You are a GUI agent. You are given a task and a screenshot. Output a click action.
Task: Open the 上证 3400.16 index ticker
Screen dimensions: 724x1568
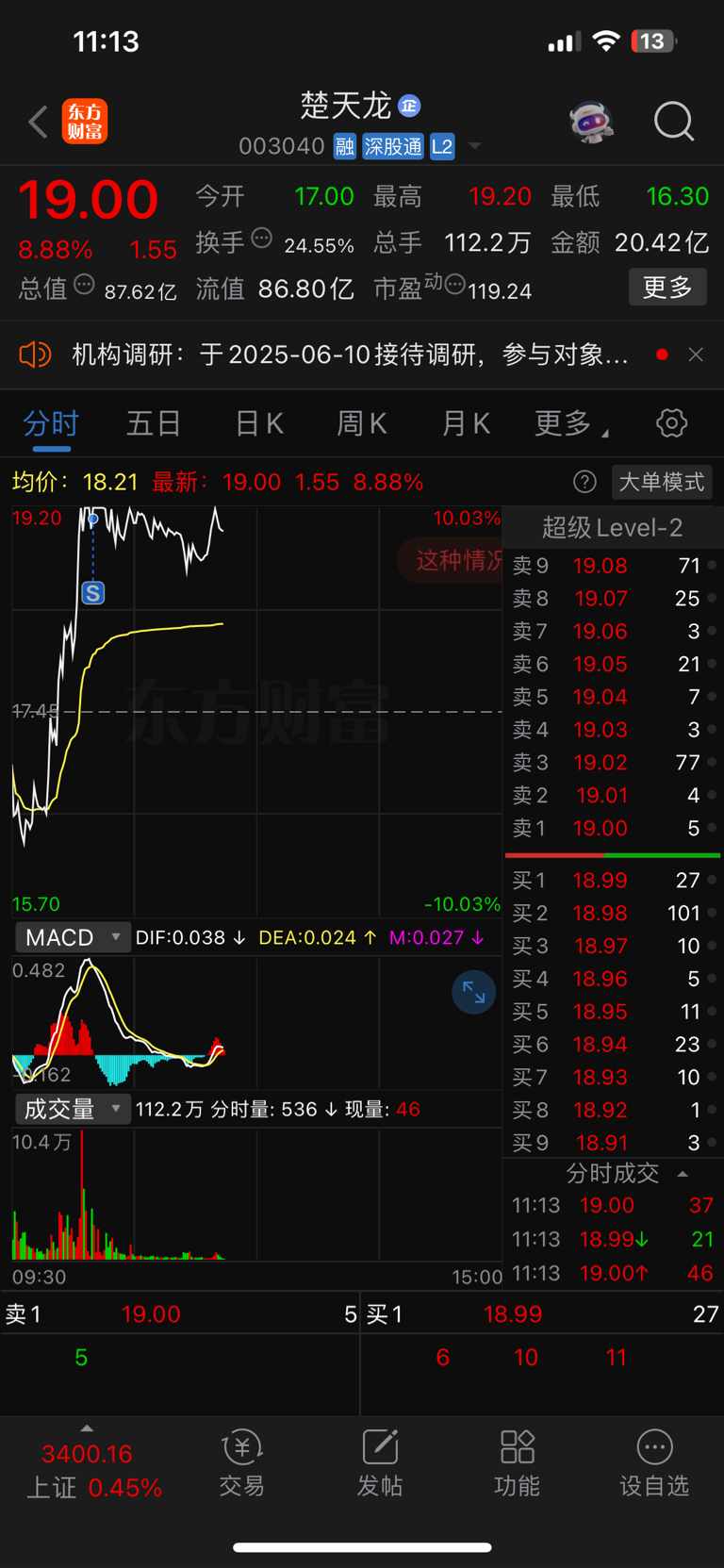point(92,1471)
